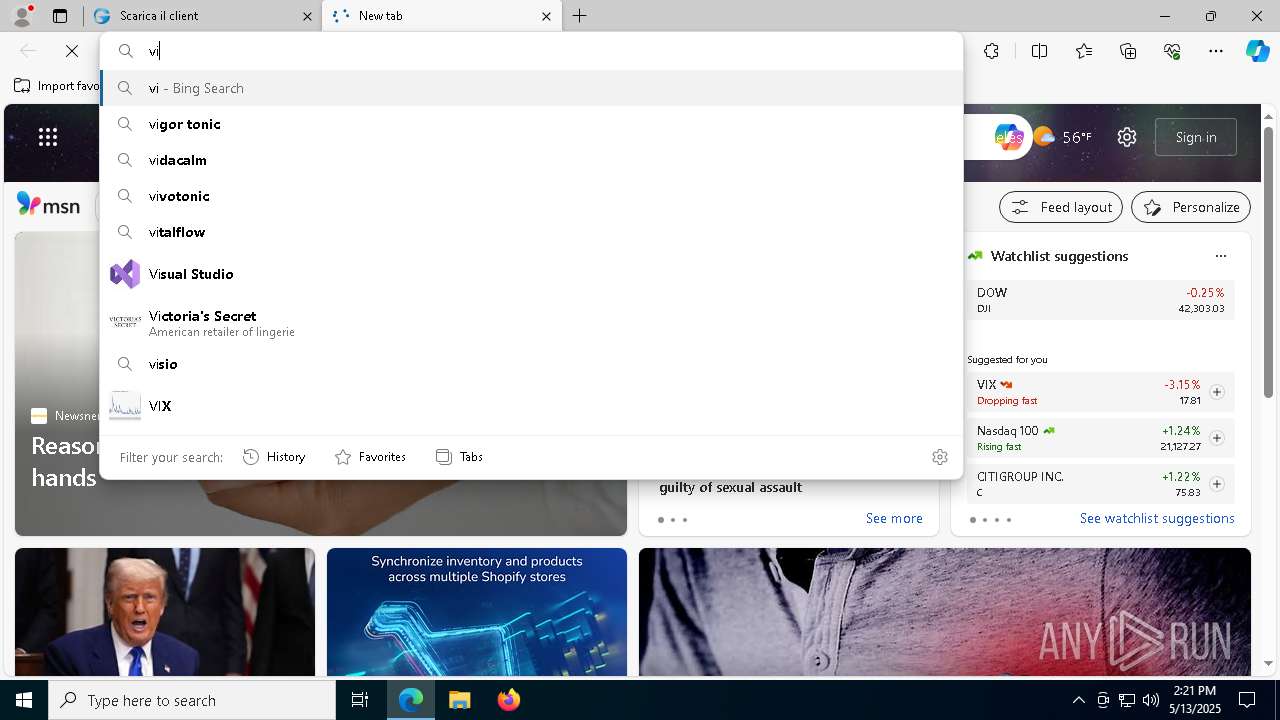Open the See more link
The height and width of the screenshot is (720, 1280).
[x=894, y=518]
